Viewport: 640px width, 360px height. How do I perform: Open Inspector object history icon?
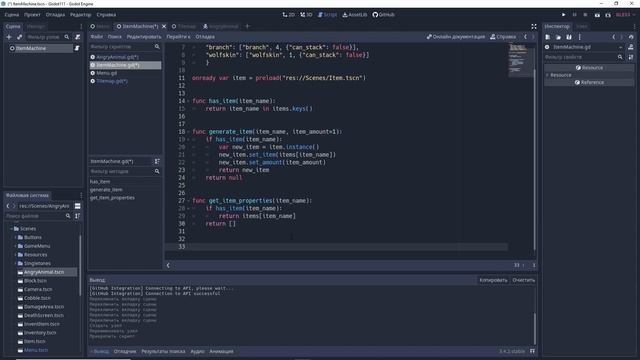coord(631,37)
